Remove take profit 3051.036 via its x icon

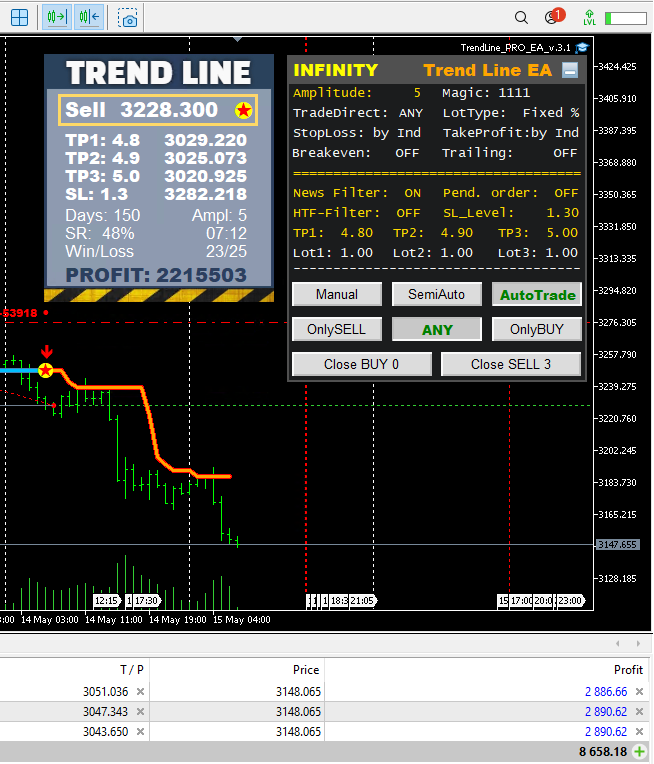point(140,692)
